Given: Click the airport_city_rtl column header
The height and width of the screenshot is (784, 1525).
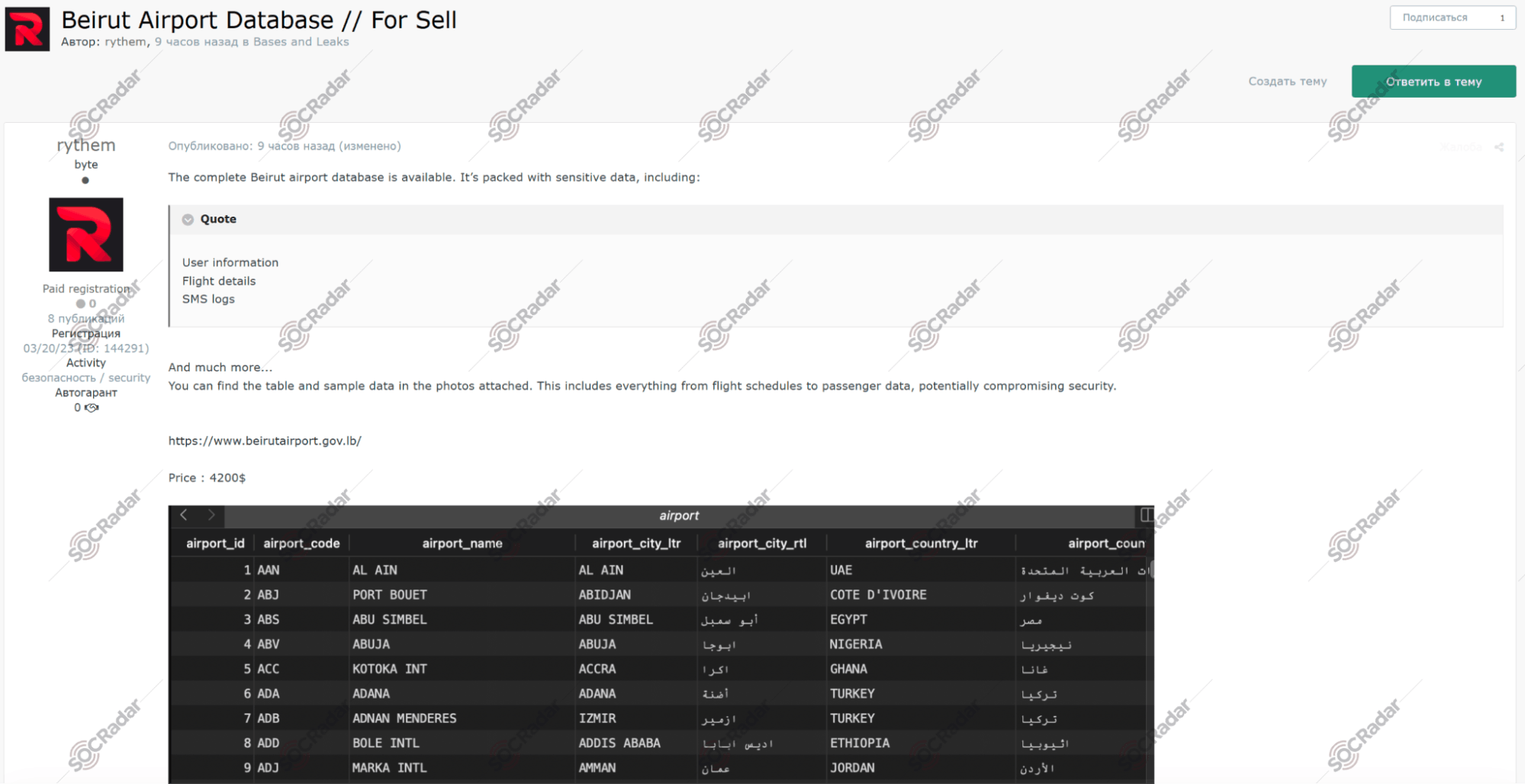Looking at the screenshot, I should pyautogui.click(x=762, y=544).
